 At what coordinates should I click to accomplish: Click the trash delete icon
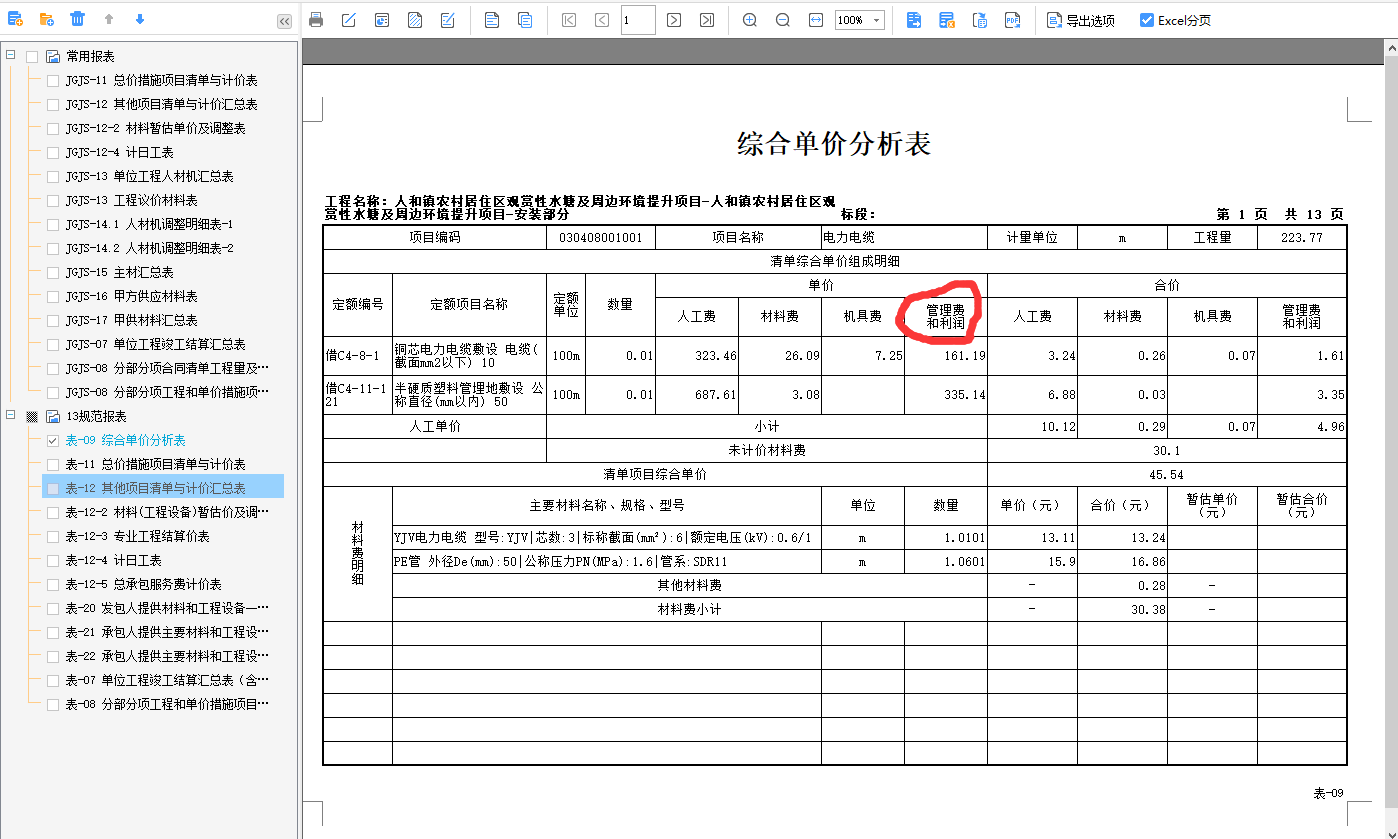click(77, 19)
